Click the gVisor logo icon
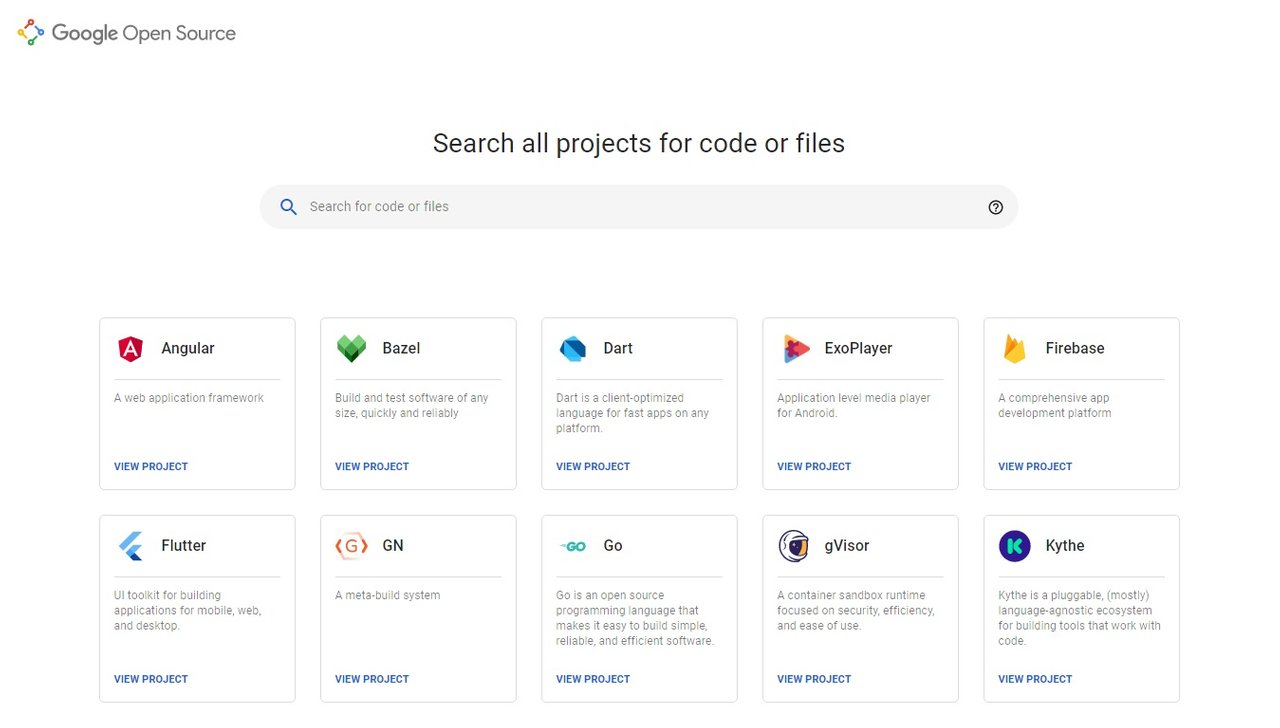The image size is (1280, 728). click(793, 546)
